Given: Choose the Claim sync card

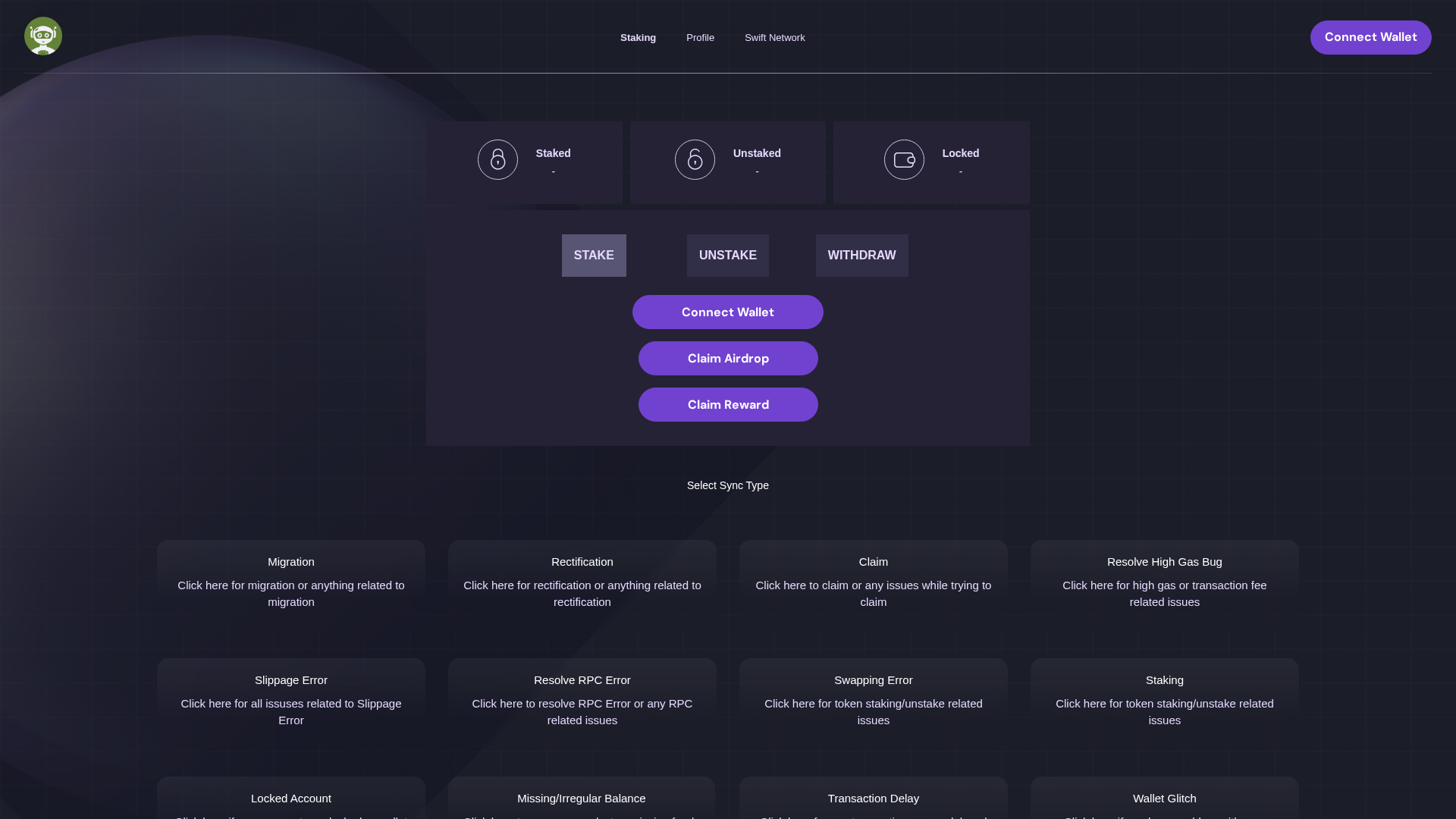Looking at the screenshot, I should pos(874,586).
